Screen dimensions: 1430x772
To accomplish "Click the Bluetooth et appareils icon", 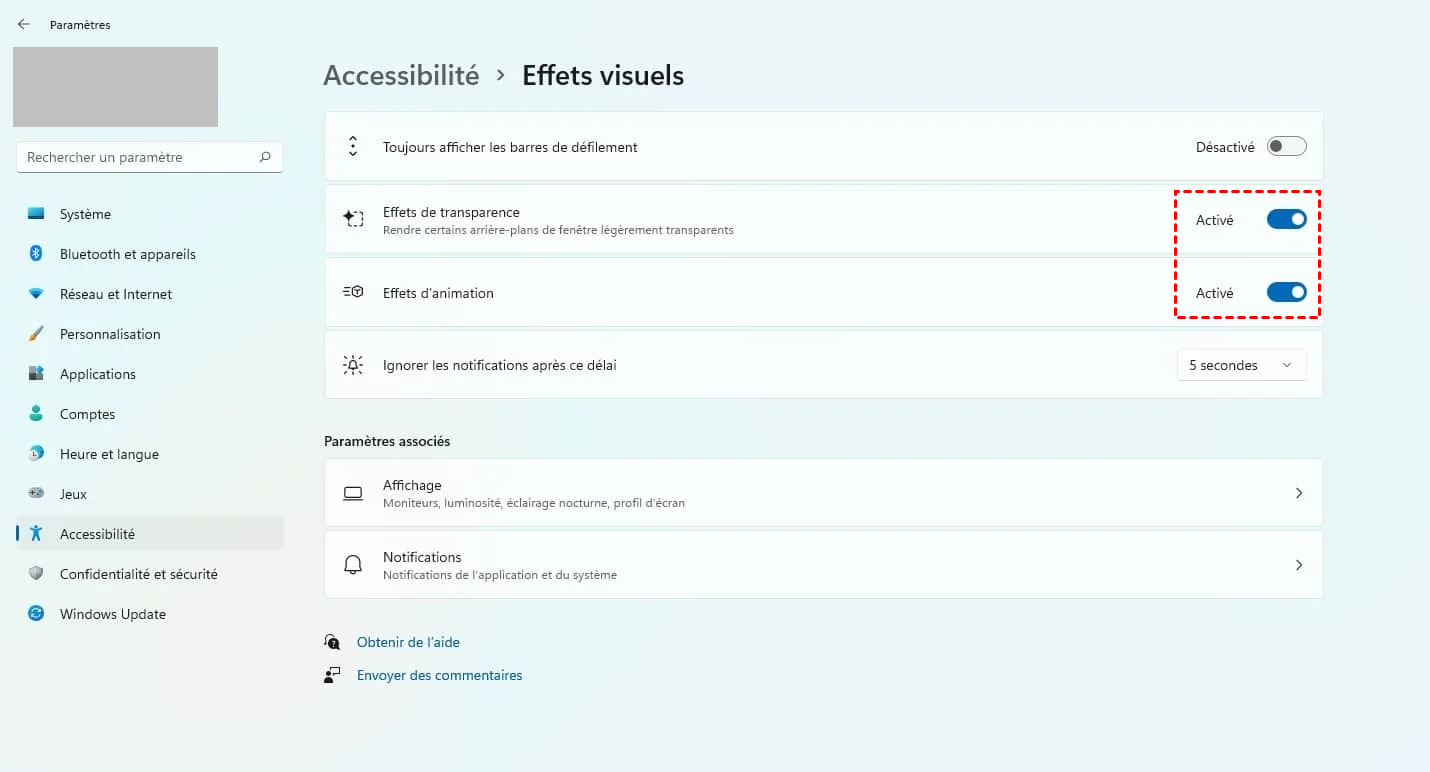I will [36, 254].
